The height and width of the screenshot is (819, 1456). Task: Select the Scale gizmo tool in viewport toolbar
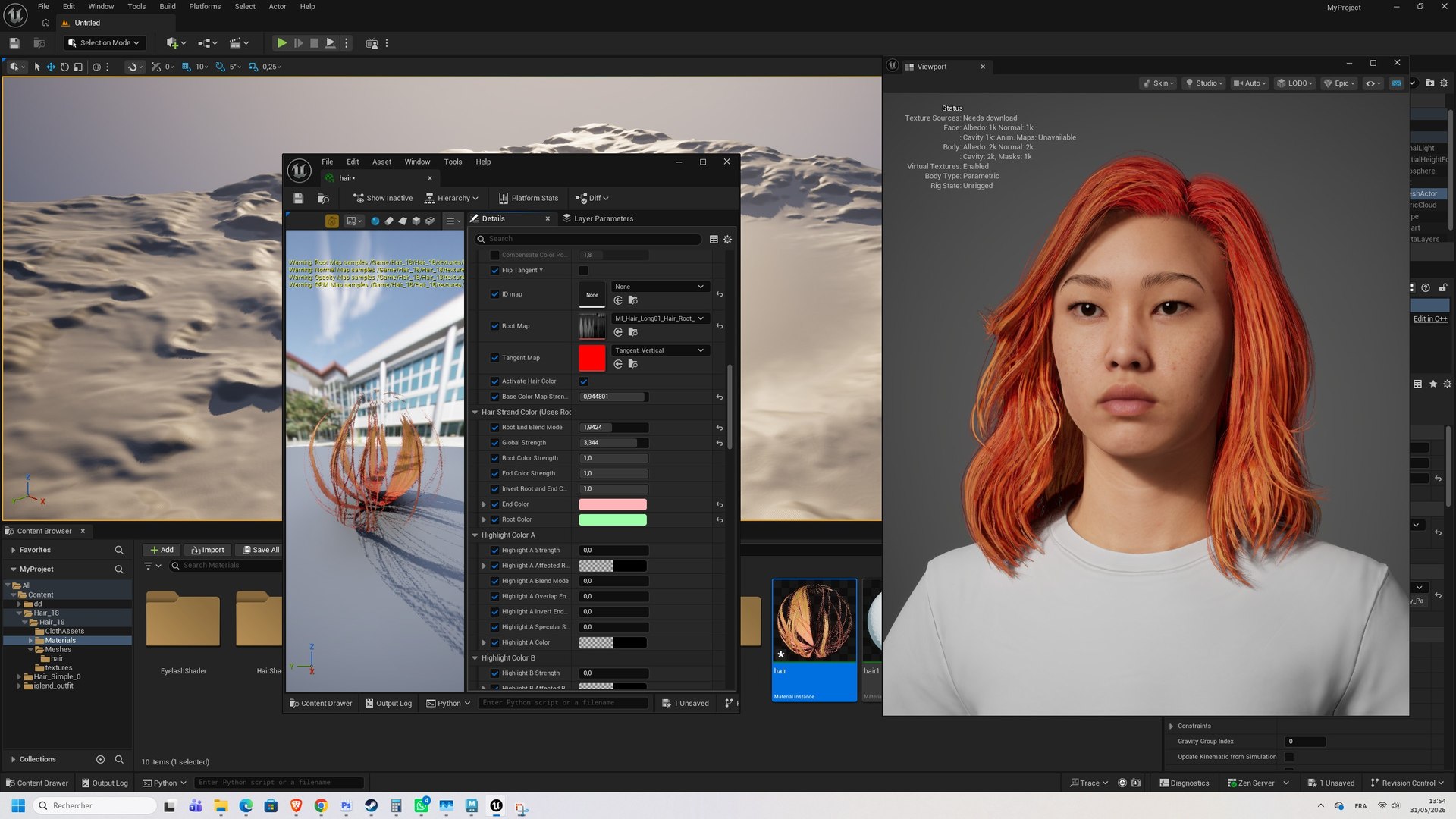[78, 67]
